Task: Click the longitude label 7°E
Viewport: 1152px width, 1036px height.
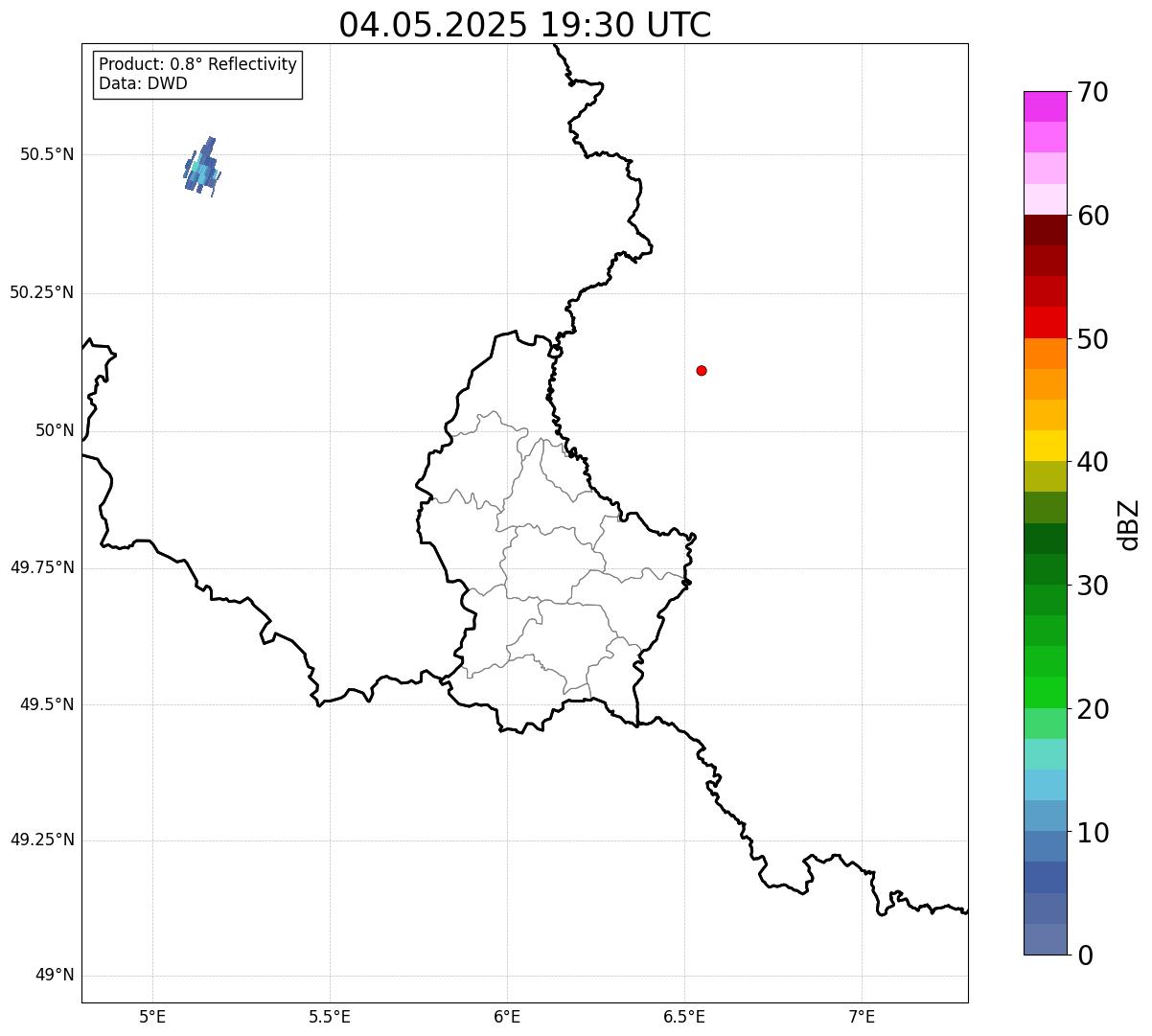Action: pos(862,1017)
